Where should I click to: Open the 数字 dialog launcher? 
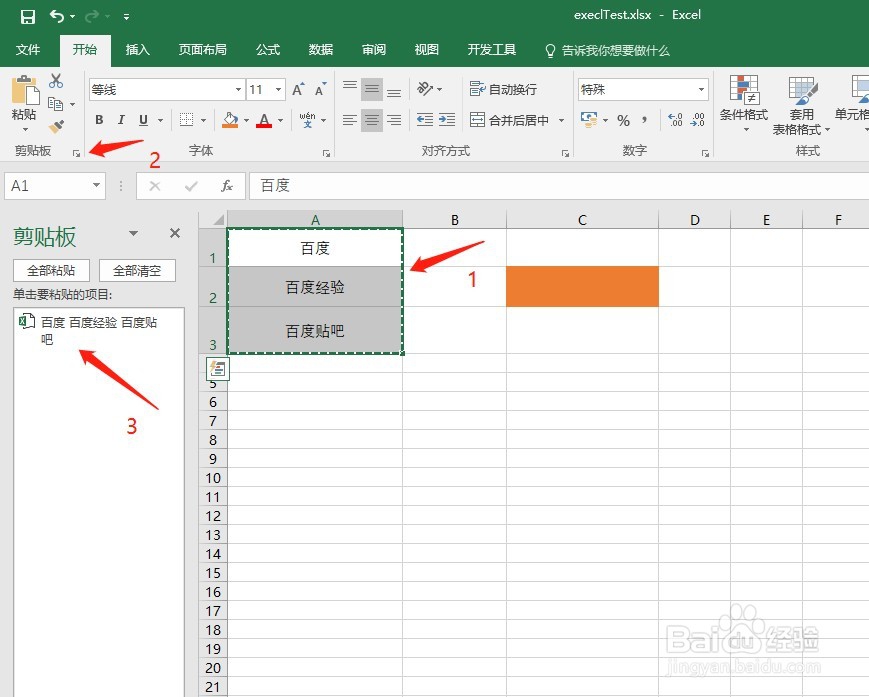point(705,153)
